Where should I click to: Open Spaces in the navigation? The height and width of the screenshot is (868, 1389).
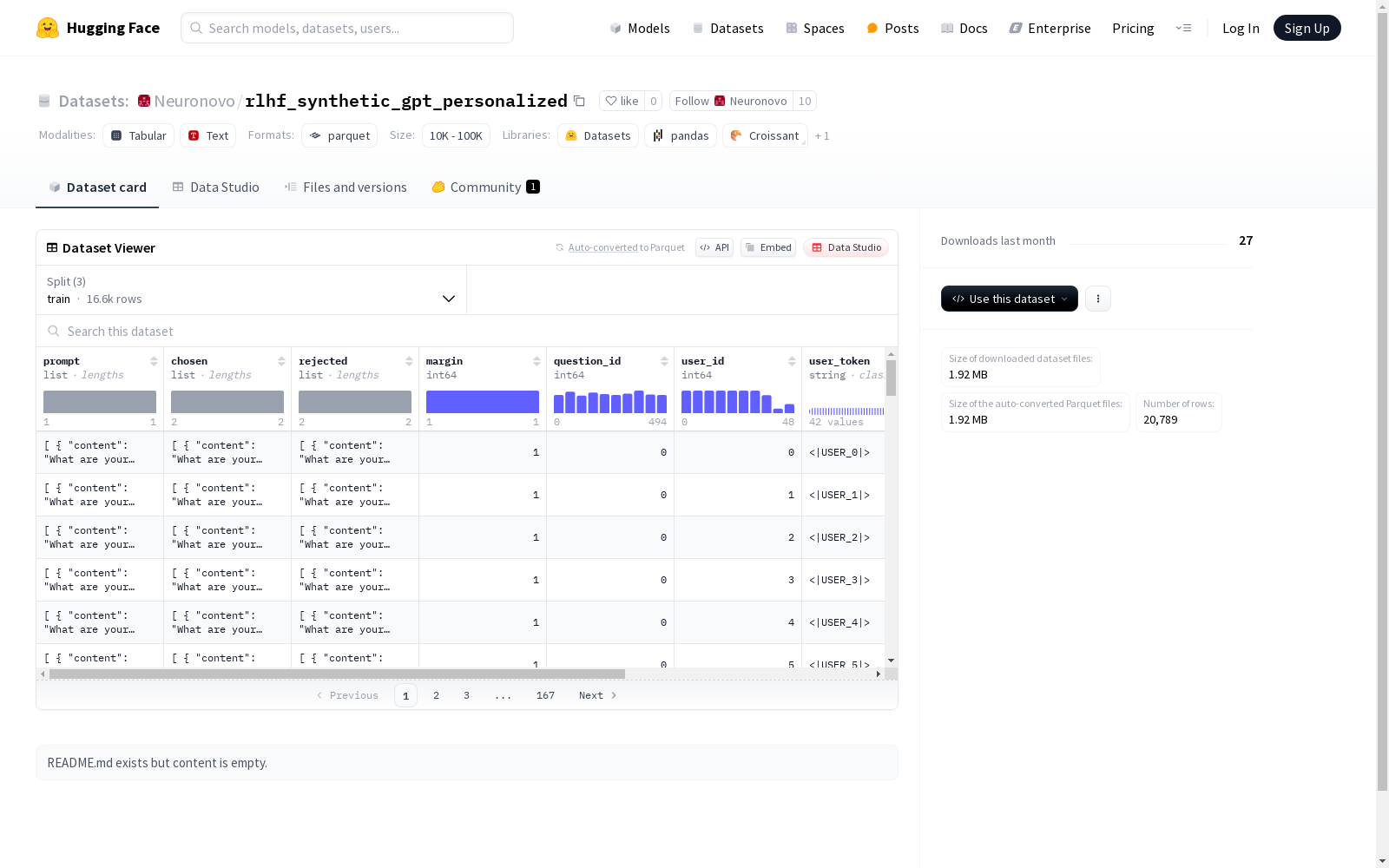coord(814,28)
